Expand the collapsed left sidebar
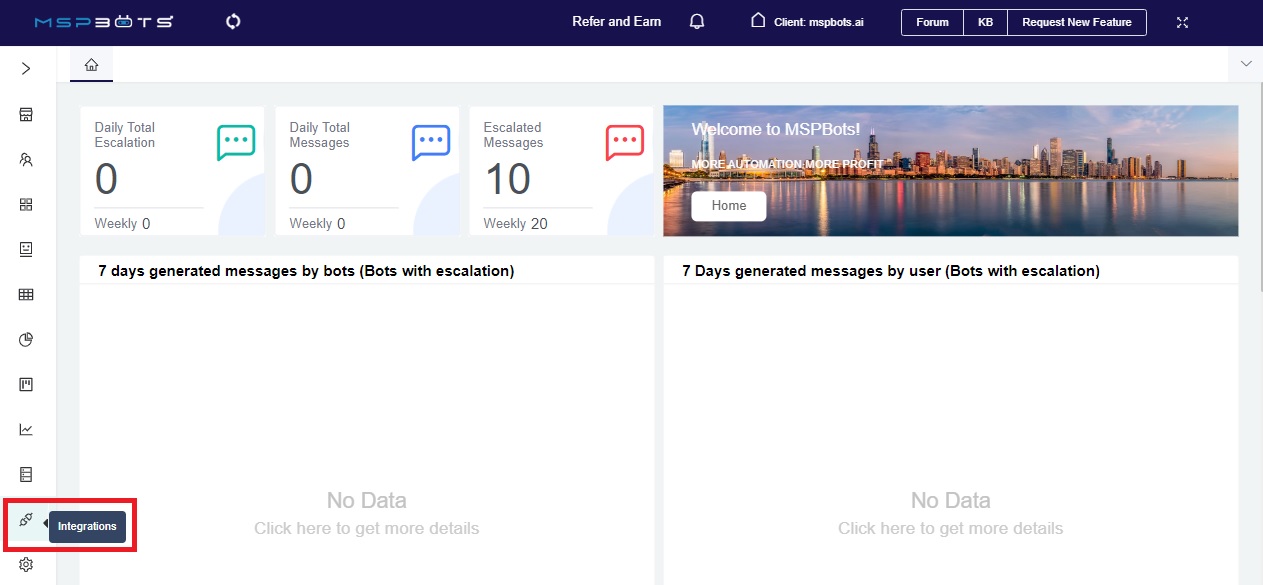Screen dimensions: 1263x585 coord(25,69)
